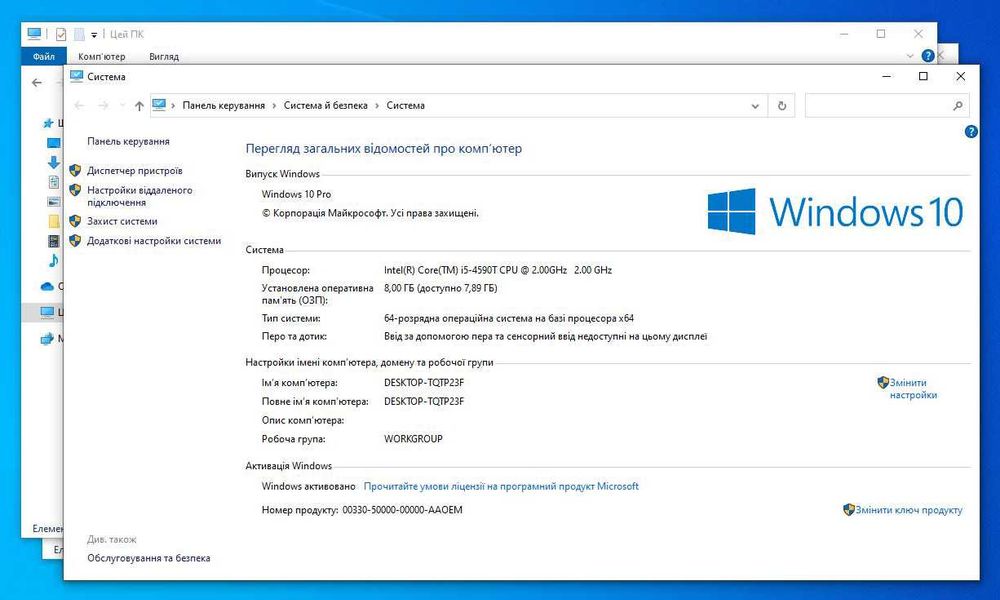Viewport: 1000px width, 600px height.
Task: Click the Система breadcrumb in the address bar
Action: click(406, 105)
